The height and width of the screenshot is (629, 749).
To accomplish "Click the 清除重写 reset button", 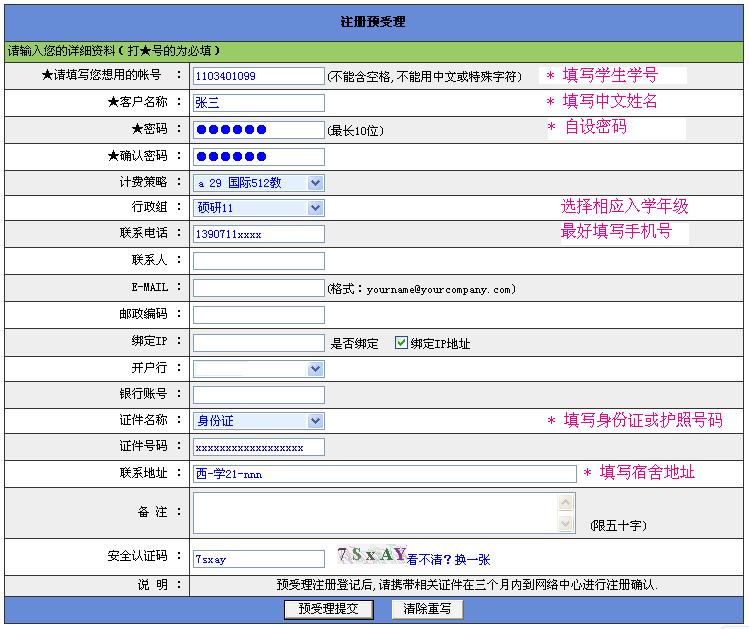I will [427, 609].
